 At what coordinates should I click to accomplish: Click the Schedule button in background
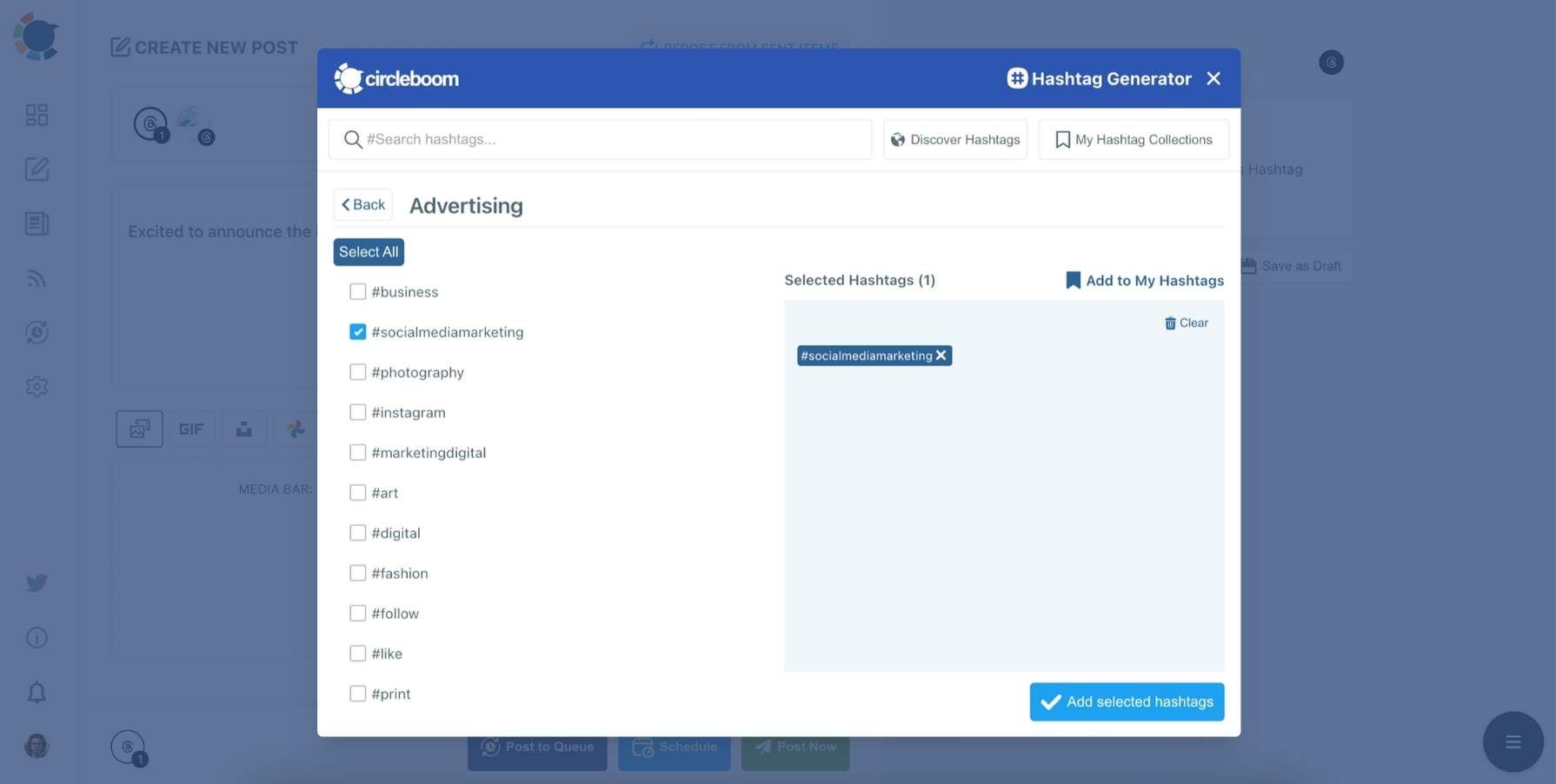[x=675, y=747]
